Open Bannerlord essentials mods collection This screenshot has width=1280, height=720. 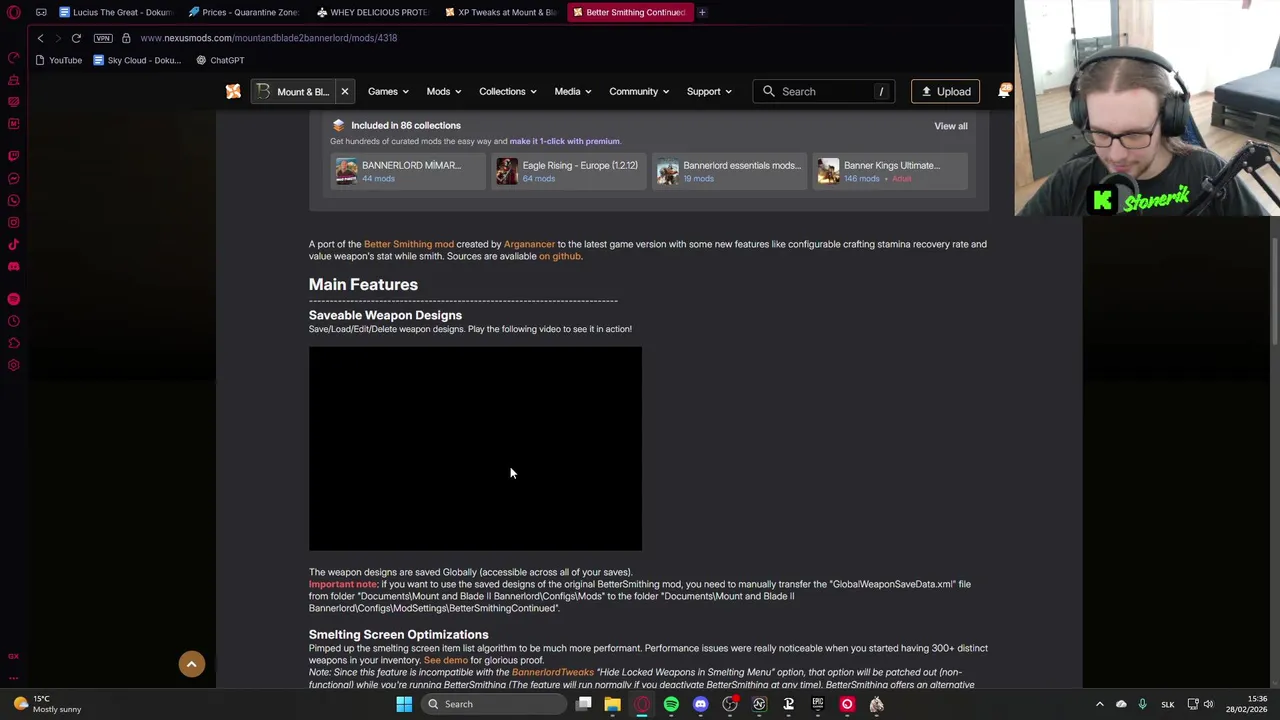pos(729,171)
